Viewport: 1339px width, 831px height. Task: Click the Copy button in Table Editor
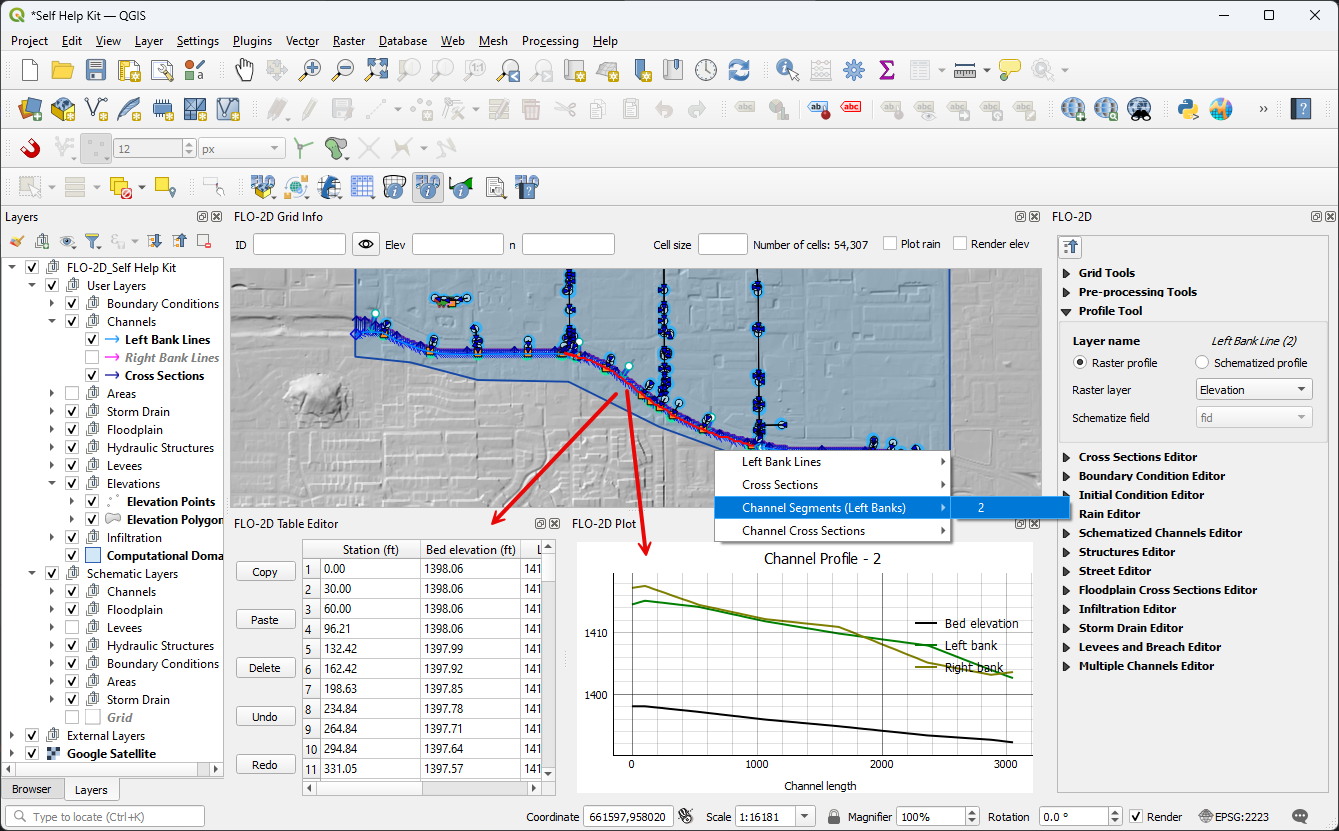(265, 572)
